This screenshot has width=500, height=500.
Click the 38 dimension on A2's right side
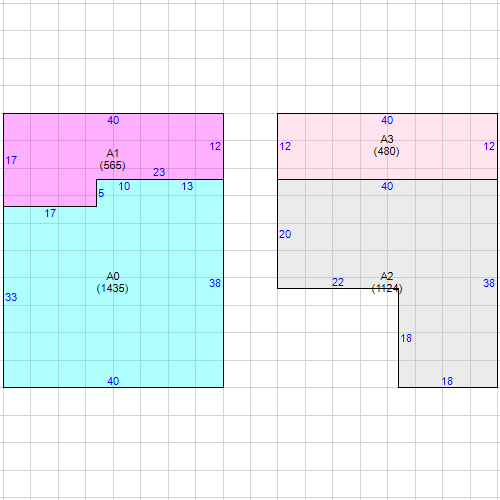pos(489,283)
